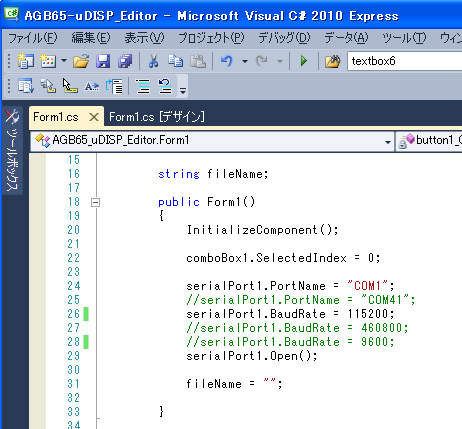Click the 'public Form1()' declaration

206,202
